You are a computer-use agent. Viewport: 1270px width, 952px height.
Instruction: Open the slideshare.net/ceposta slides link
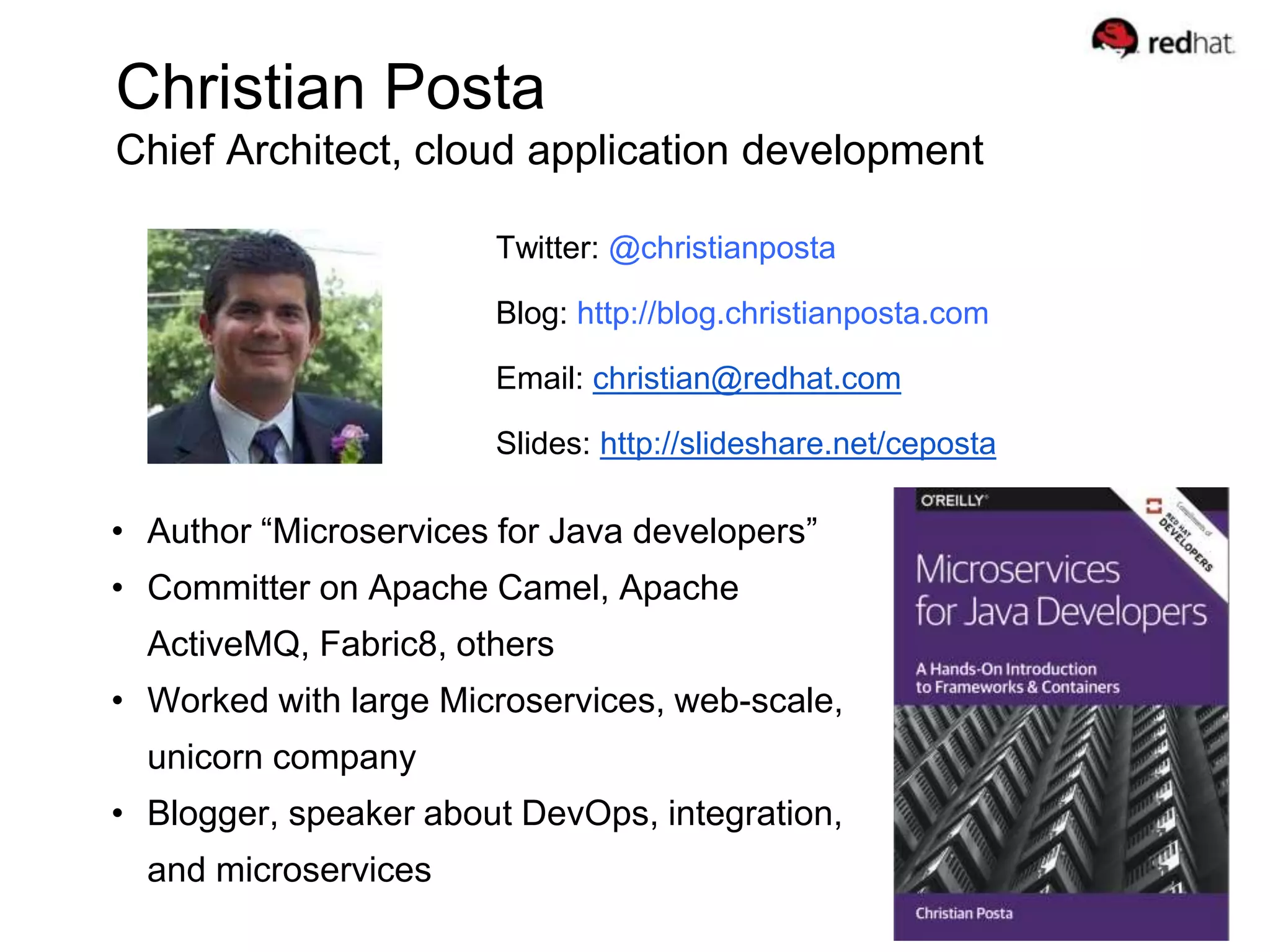[797, 444]
